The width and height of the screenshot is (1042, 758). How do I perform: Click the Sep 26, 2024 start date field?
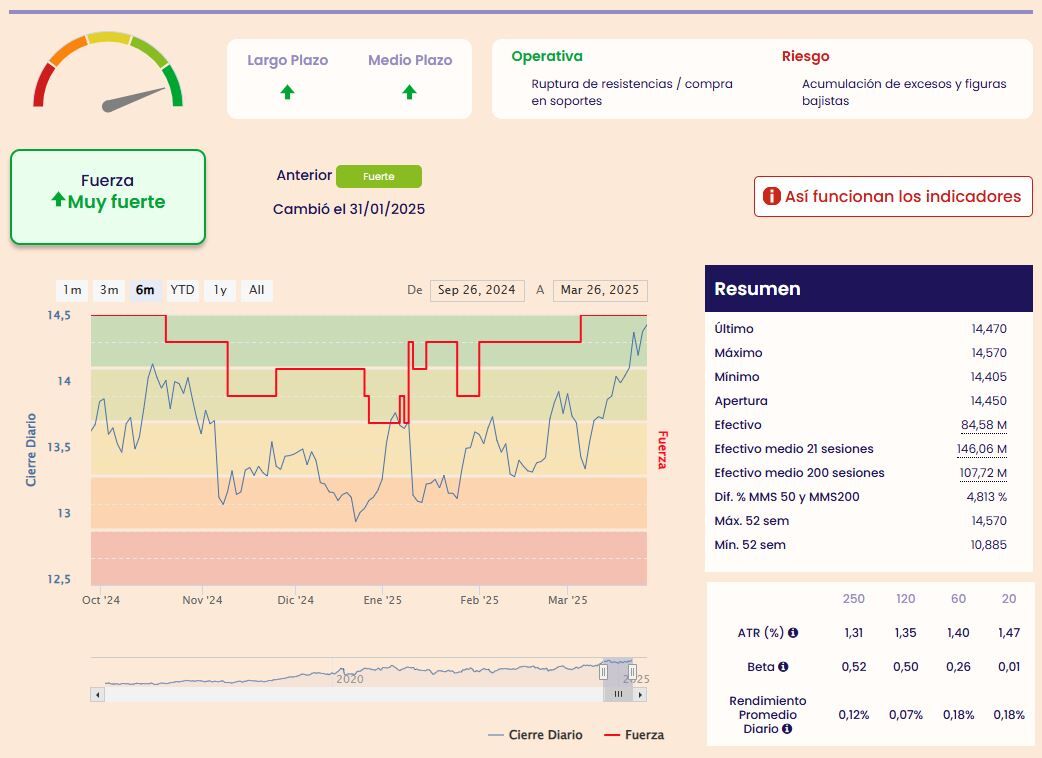click(x=477, y=290)
